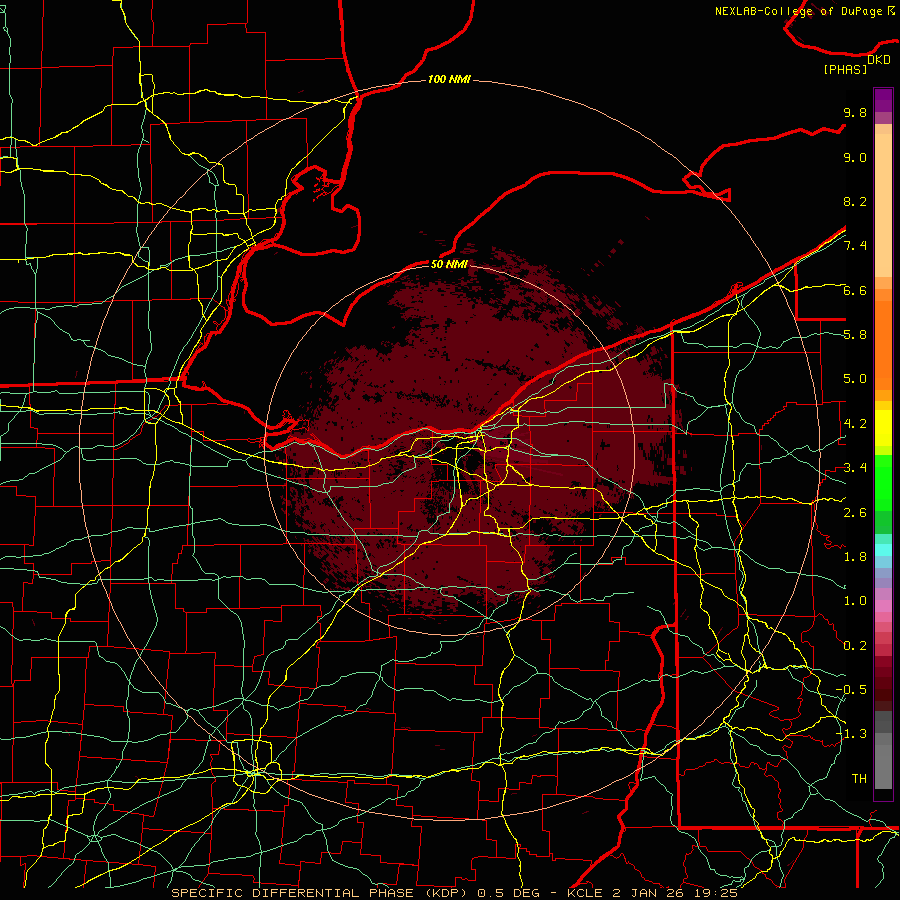Click the 5.0 legend value

tap(855, 379)
